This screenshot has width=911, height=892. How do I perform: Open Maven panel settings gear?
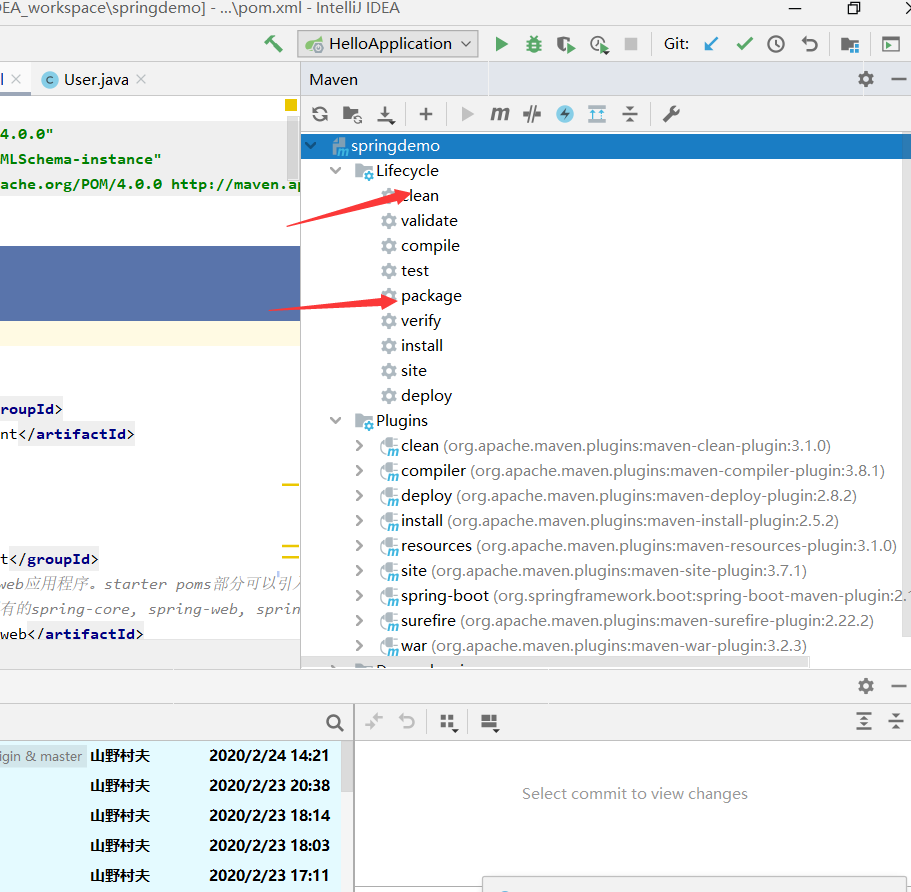(x=866, y=79)
